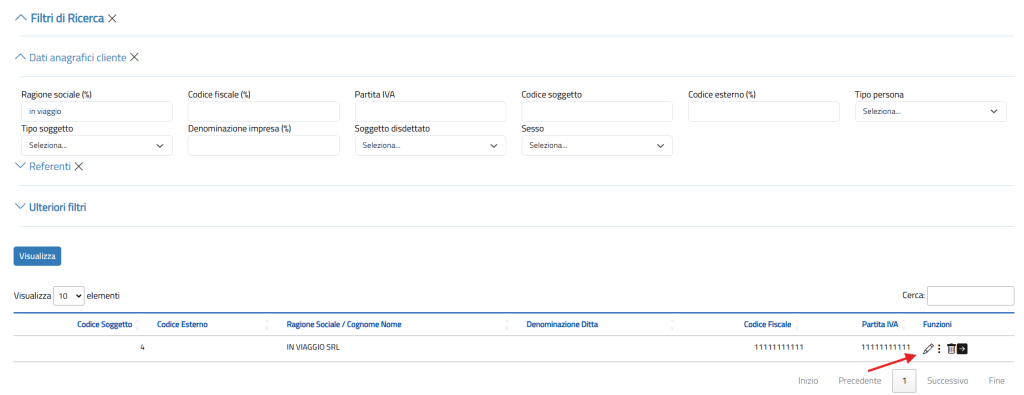Clear Dati anagrafici cliente with its X icon
Image resolution: width=1024 pixels, height=395 pixels.
(134, 57)
